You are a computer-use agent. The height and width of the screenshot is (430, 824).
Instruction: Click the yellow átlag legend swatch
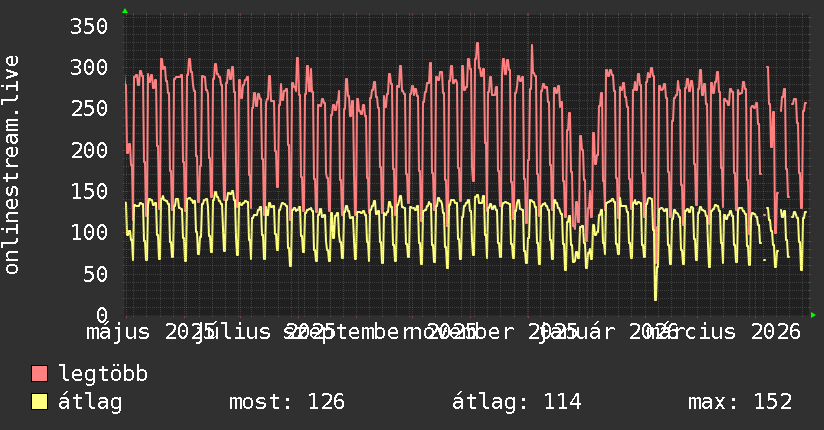coord(39,401)
